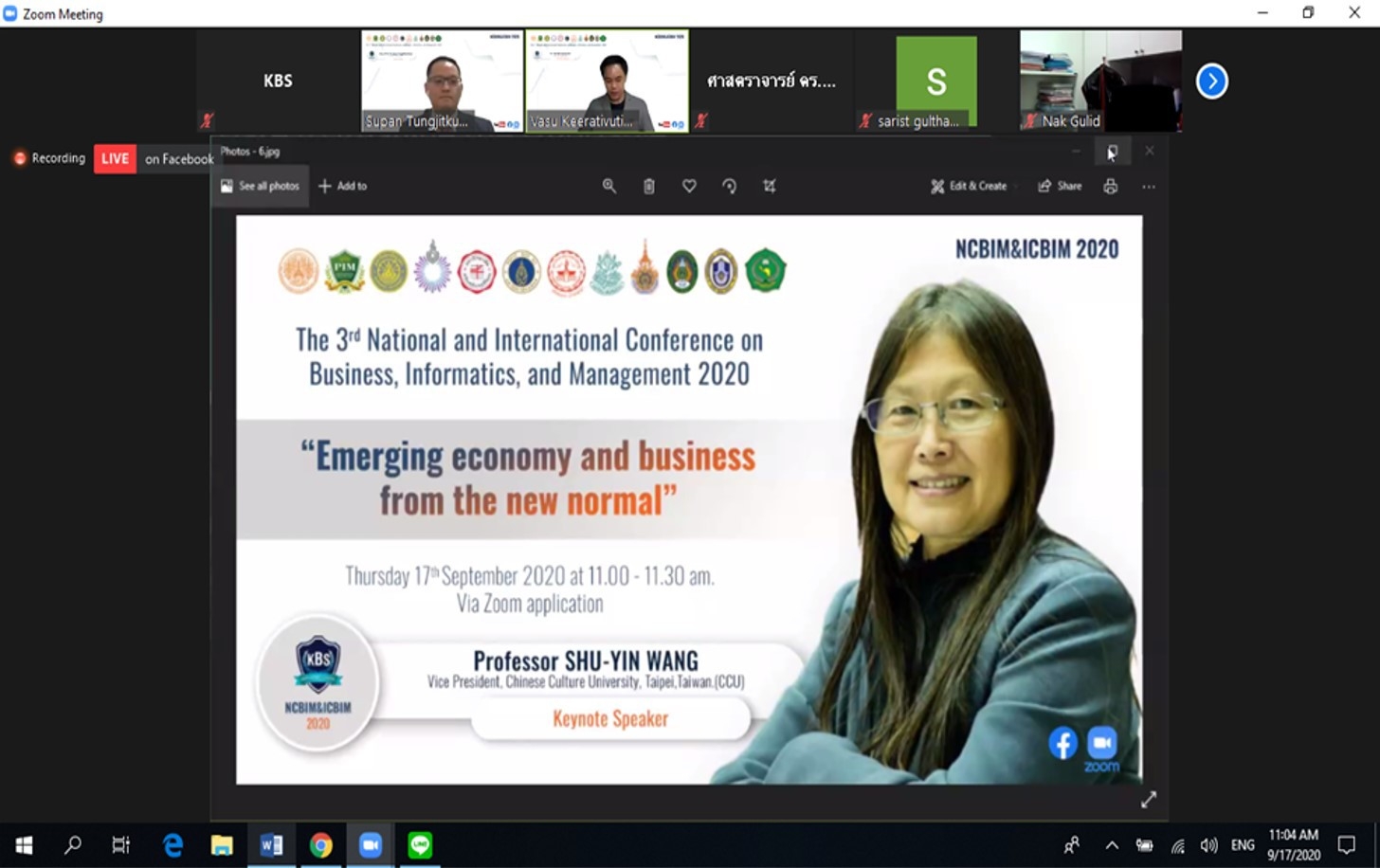The image size is (1380, 868).
Task: Select the sarist gultha participant tile
Action: click(x=936, y=81)
